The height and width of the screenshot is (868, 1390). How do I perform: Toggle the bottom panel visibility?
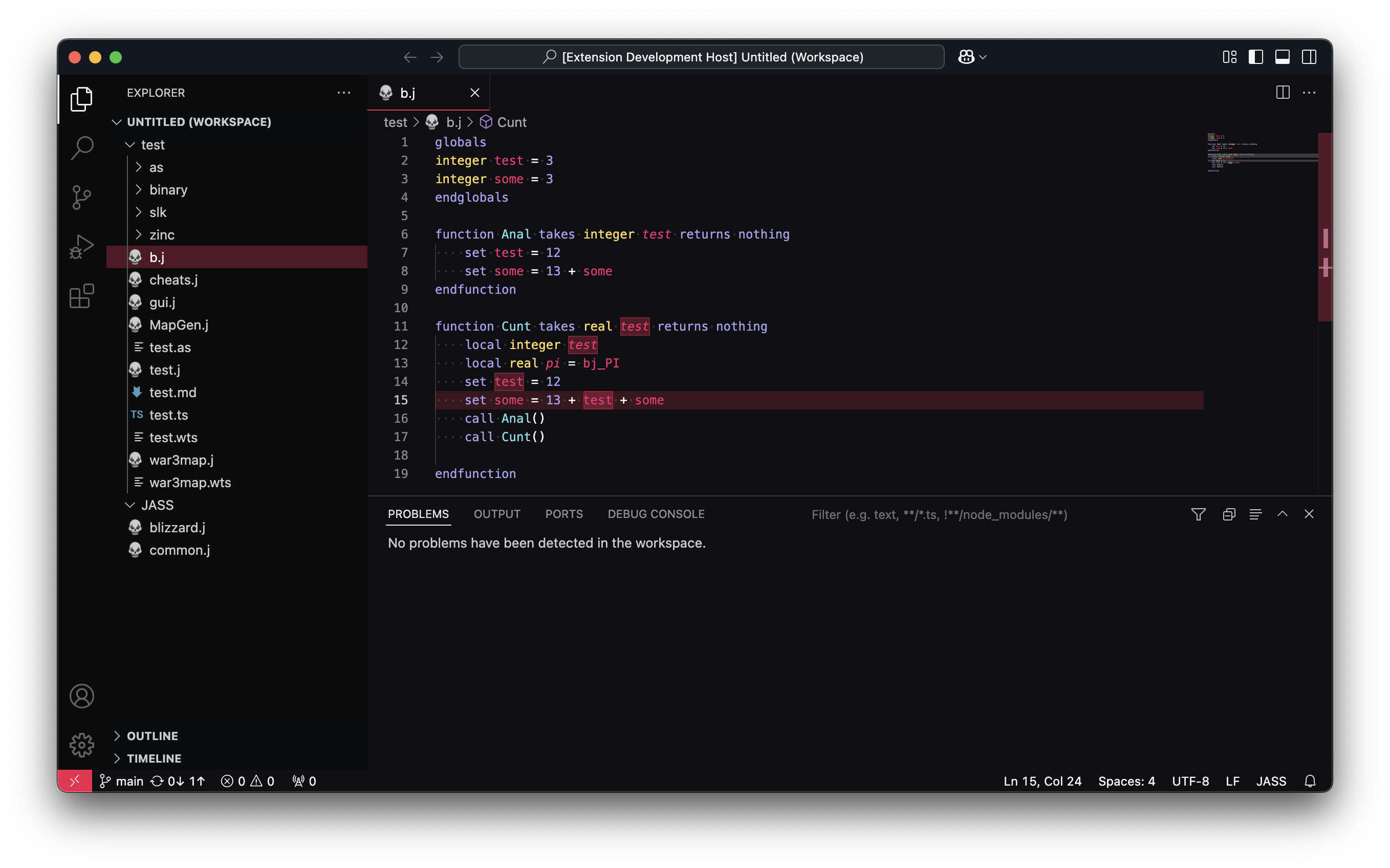(1282, 57)
